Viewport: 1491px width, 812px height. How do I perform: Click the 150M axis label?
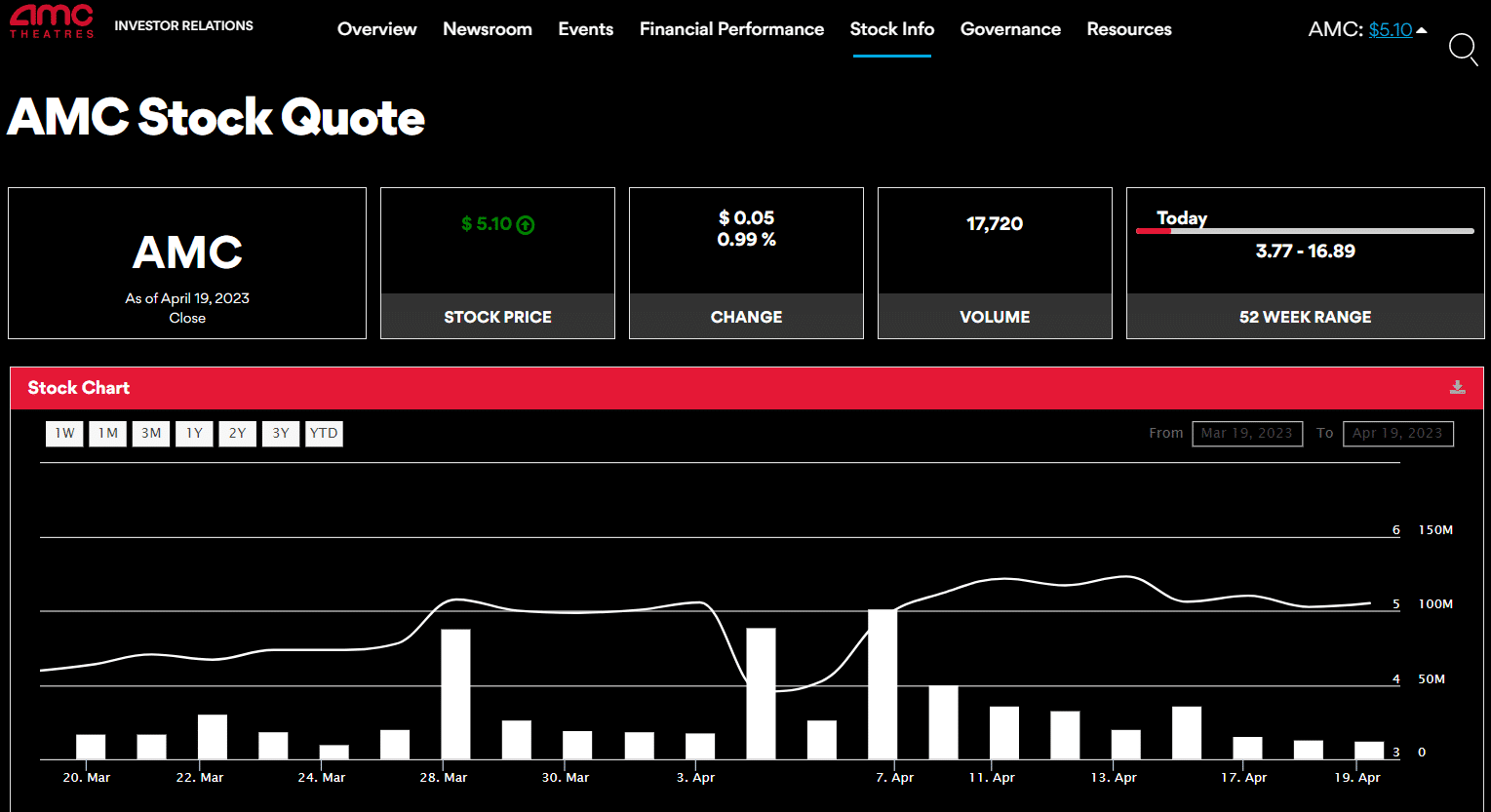click(x=1435, y=530)
